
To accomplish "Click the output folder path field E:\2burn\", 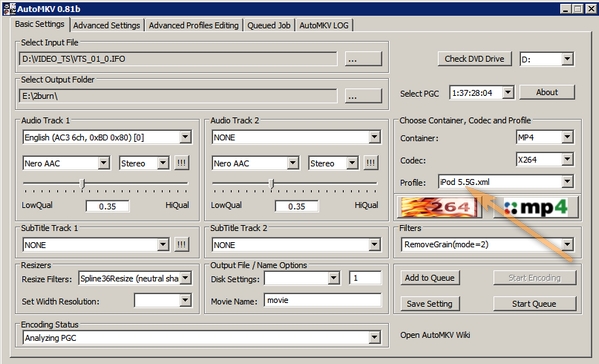I will [x=178, y=96].
